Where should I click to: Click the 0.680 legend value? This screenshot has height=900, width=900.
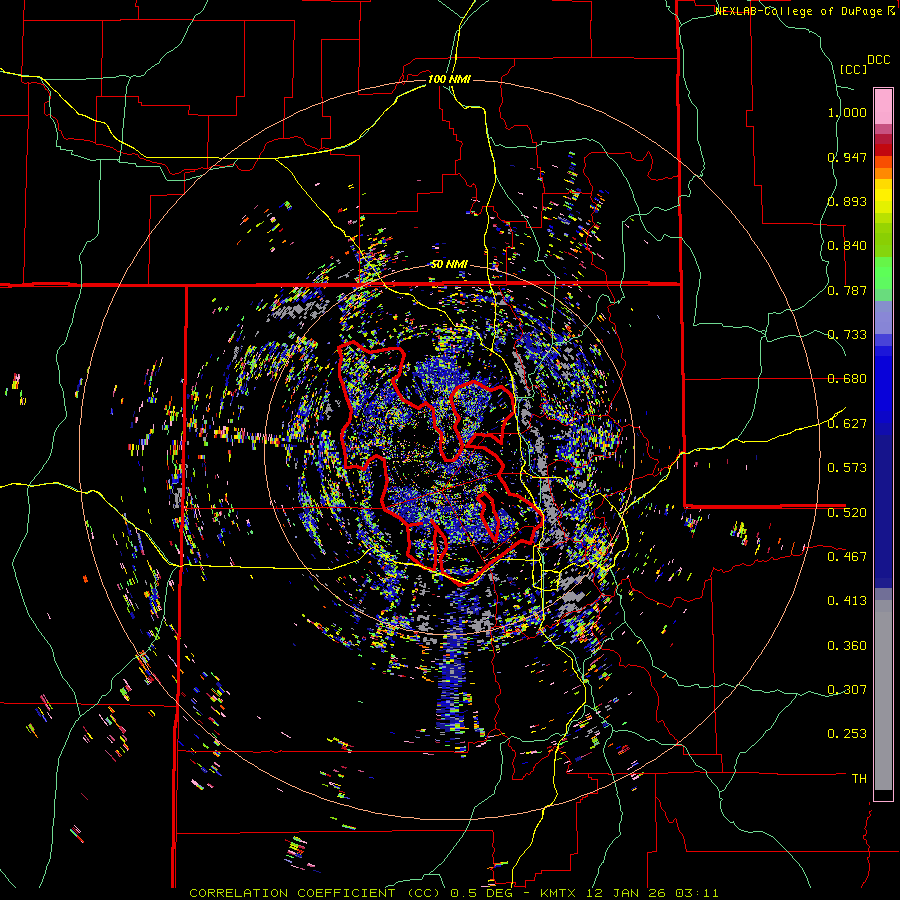tap(847, 379)
